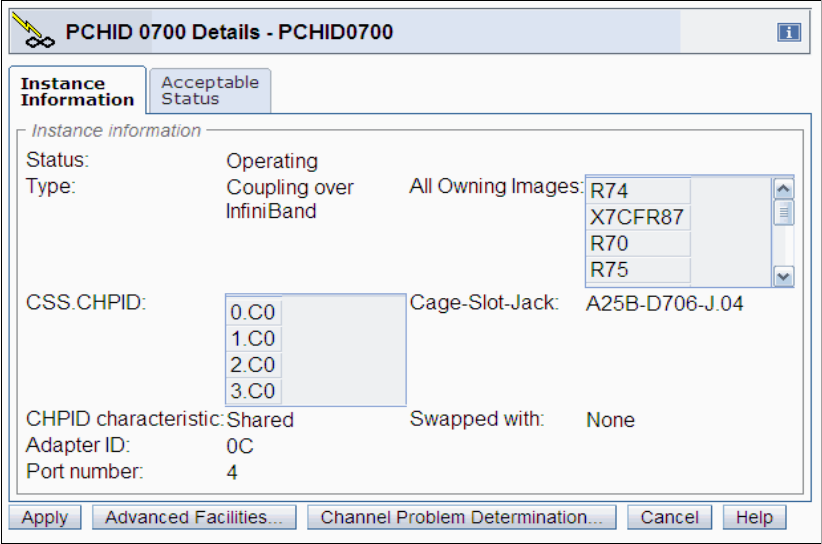Click the Cancel button
Viewport: 822px width, 544px height.
tap(669, 517)
